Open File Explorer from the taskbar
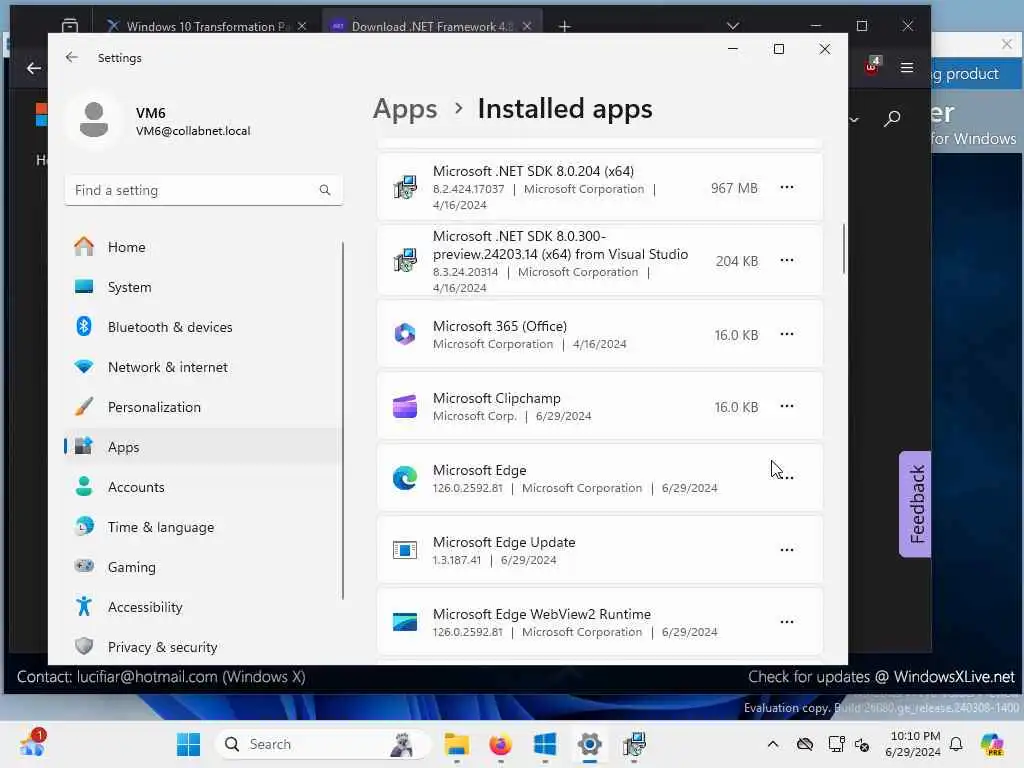The image size is (1024, 768). (x=456, y=744)
